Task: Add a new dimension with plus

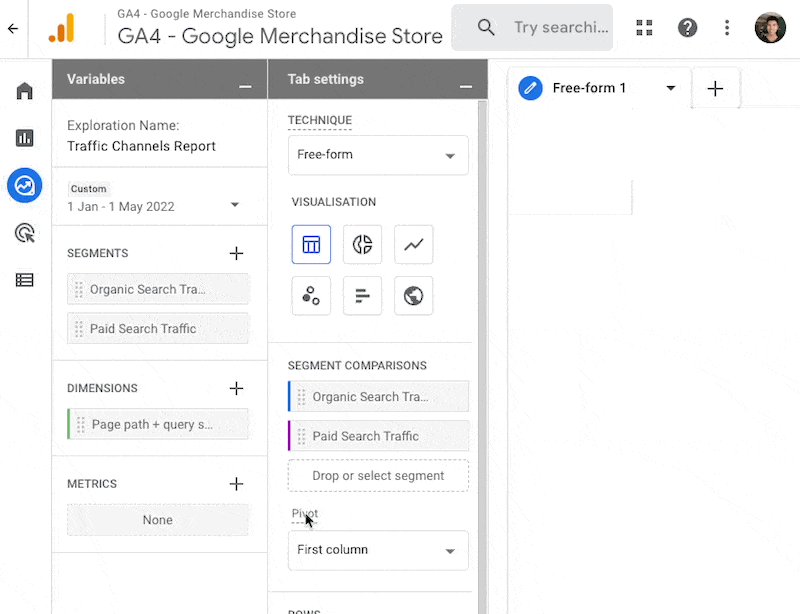Action: 236,388
